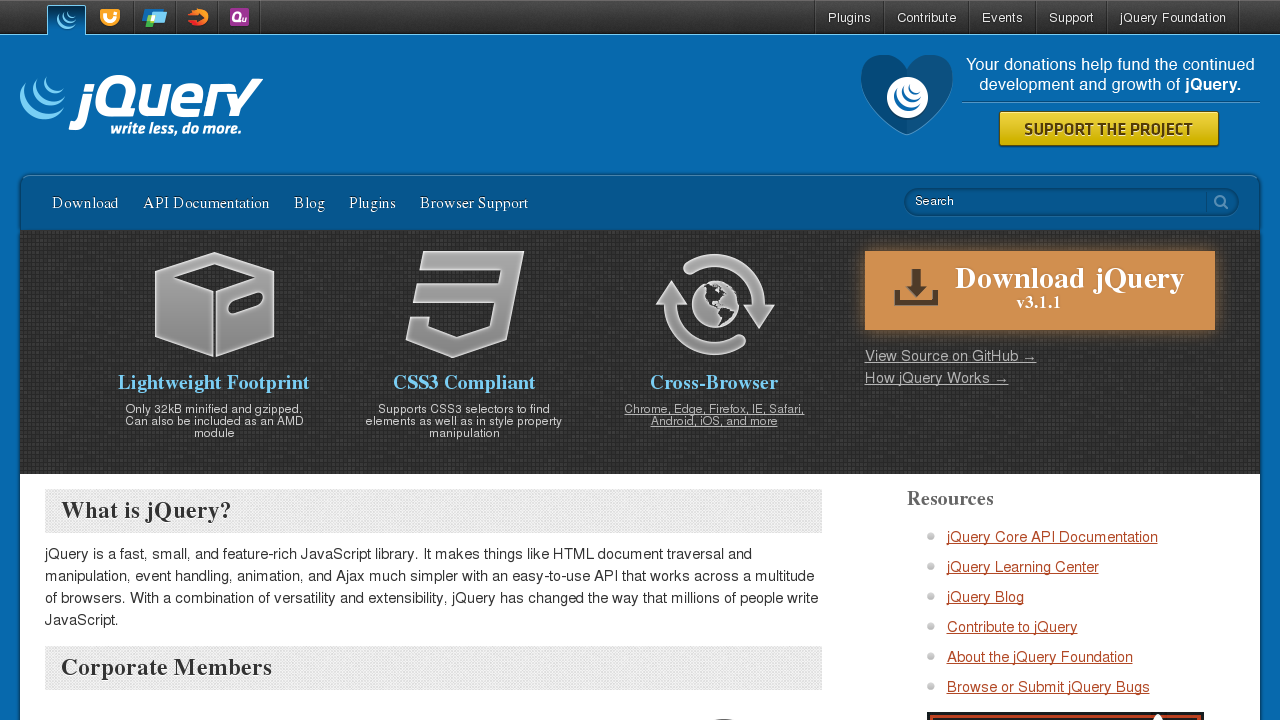1280x720 pixels.
Task: Click the Cross-Browser heading
Action: pos(714,383)
